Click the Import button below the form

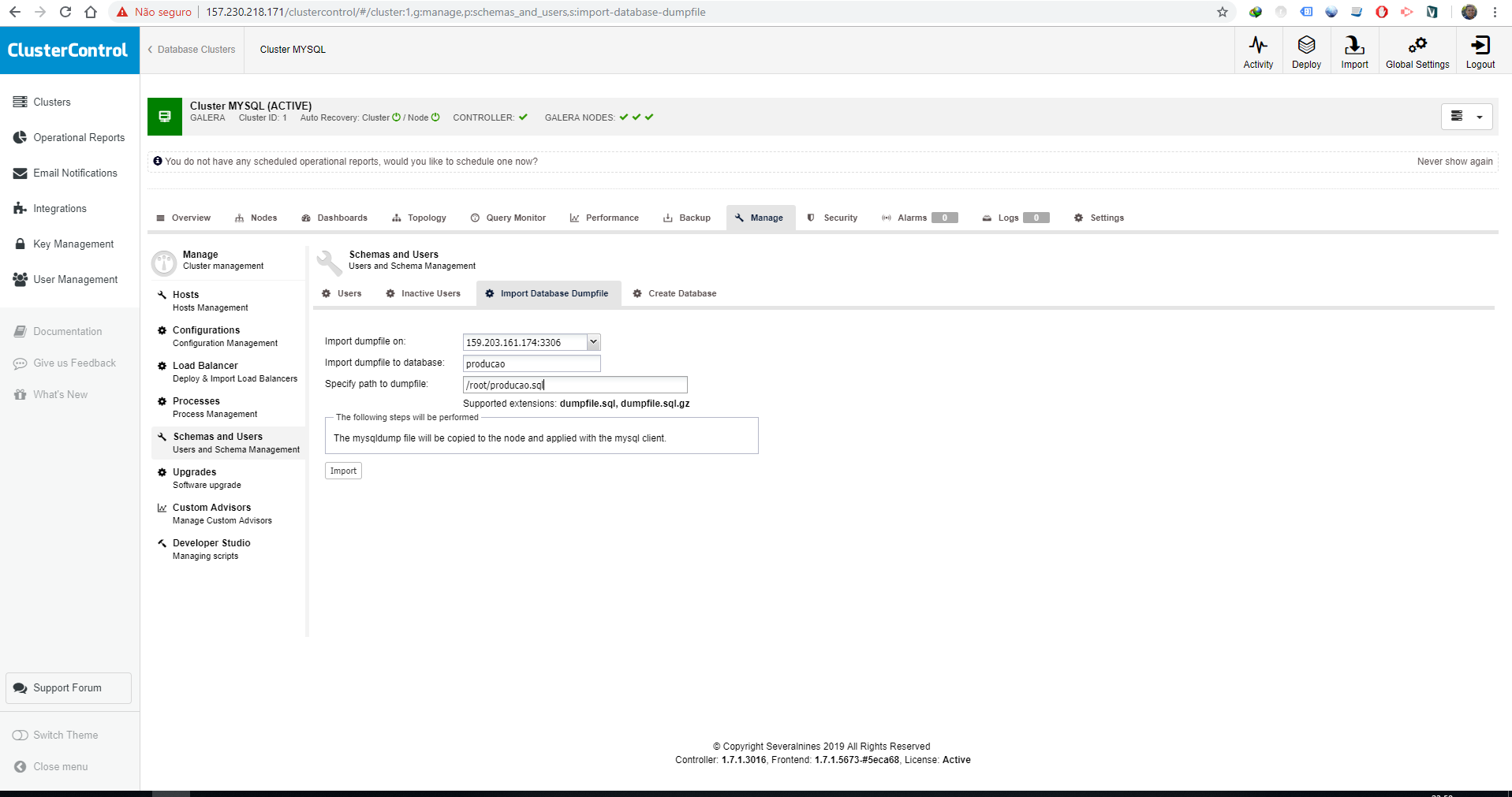point(342,470)
